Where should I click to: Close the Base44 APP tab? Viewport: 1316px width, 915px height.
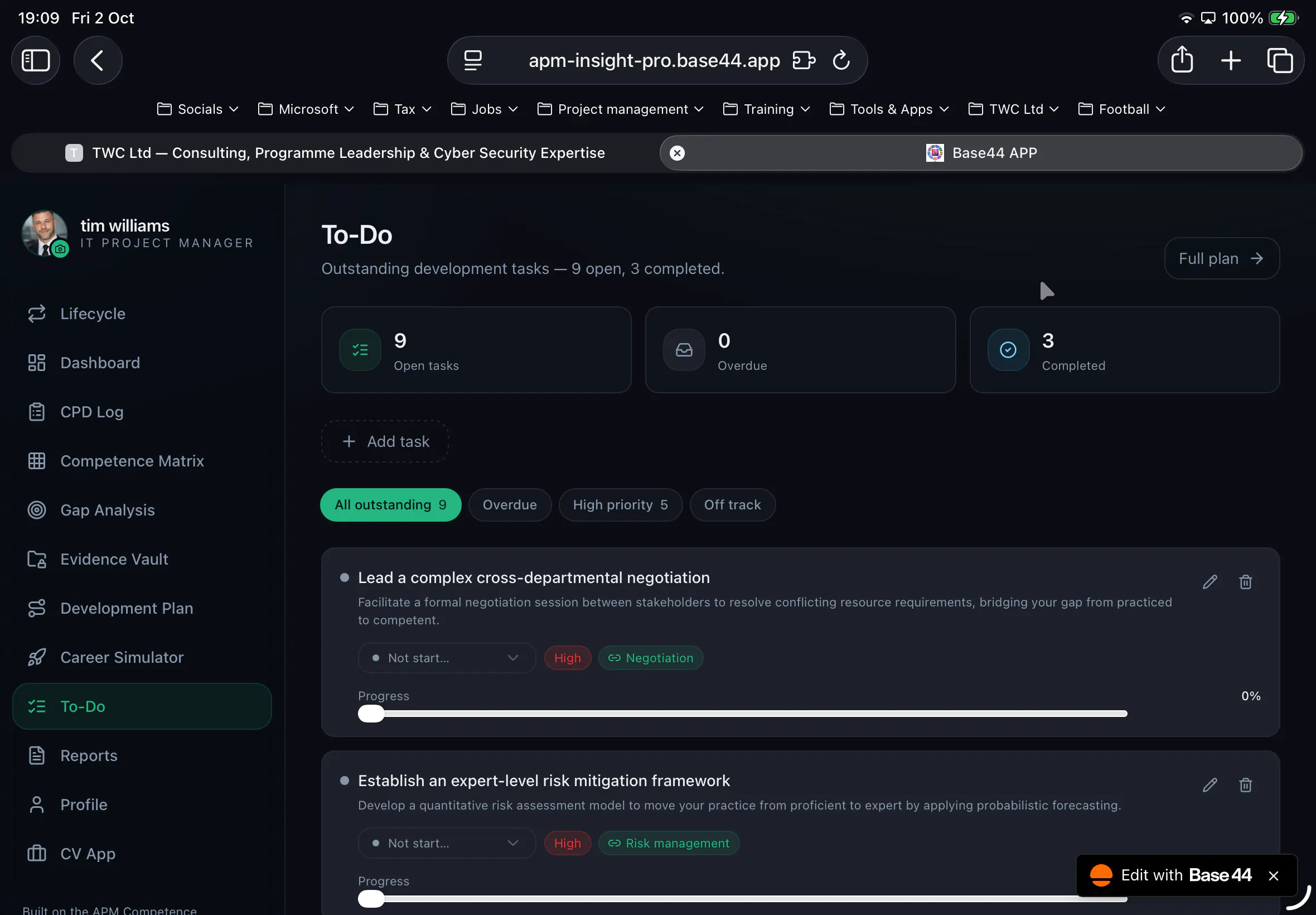[x=677, y=153]
